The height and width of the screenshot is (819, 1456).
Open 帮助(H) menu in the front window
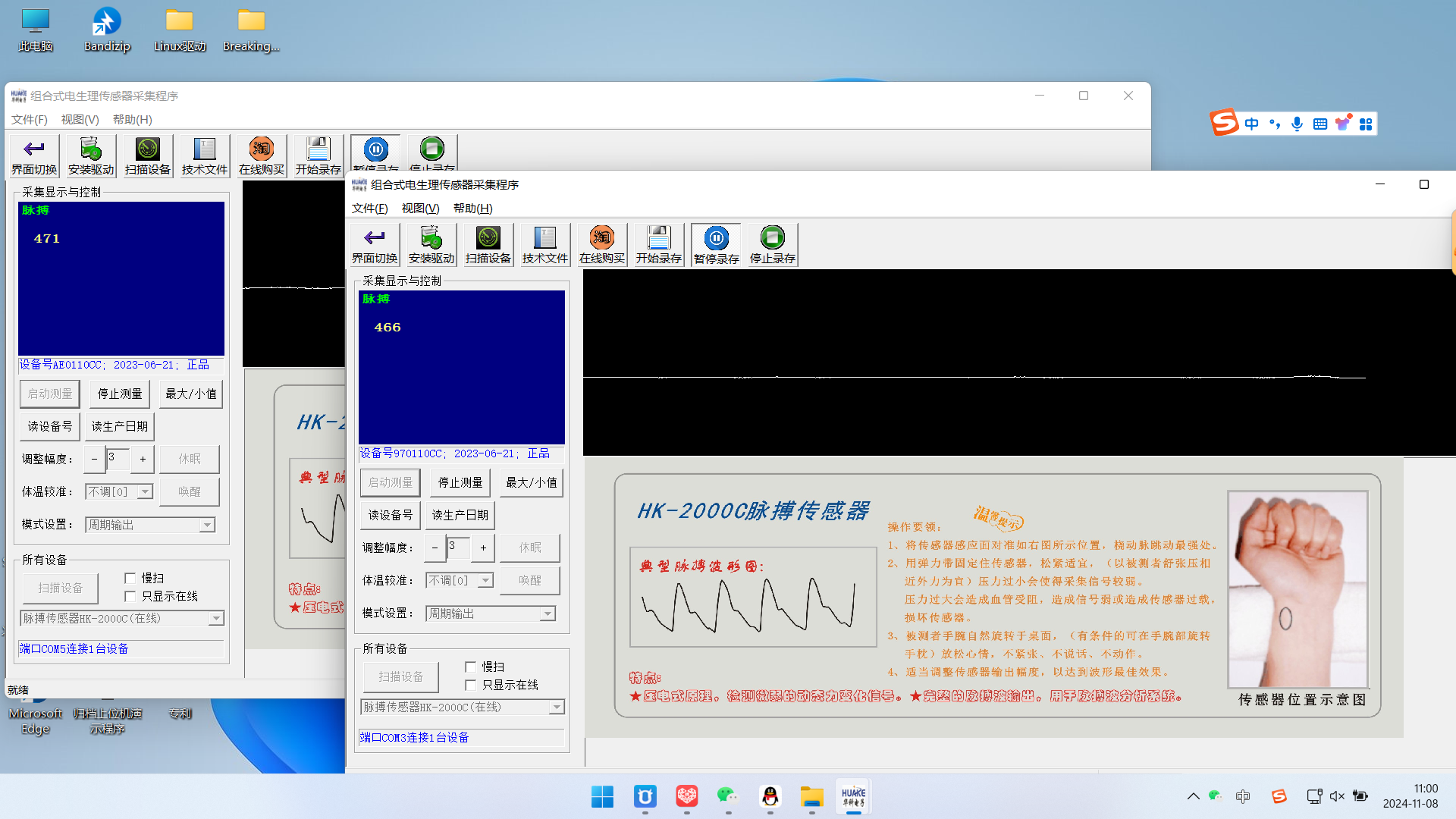pyautogui.click(x=472, y=209)
